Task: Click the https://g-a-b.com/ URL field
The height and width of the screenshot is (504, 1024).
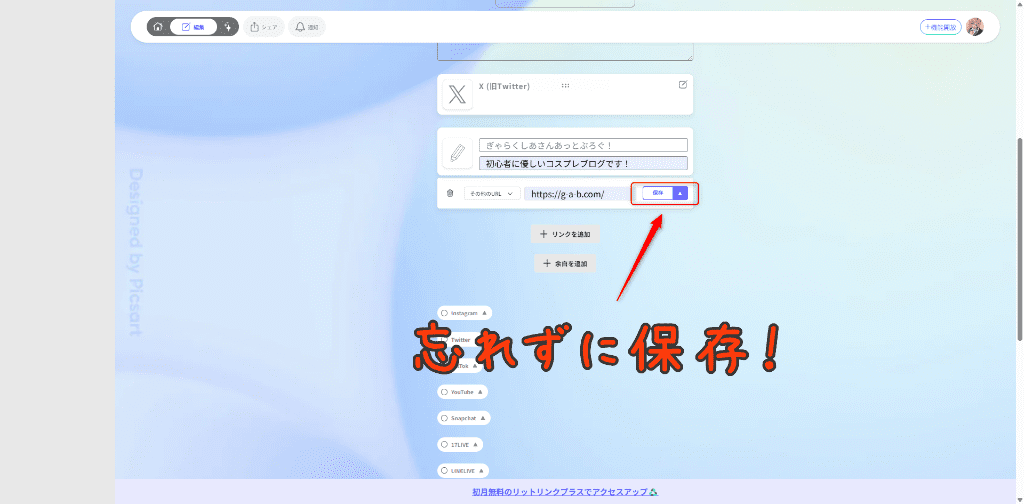Action: click(575, 193)
